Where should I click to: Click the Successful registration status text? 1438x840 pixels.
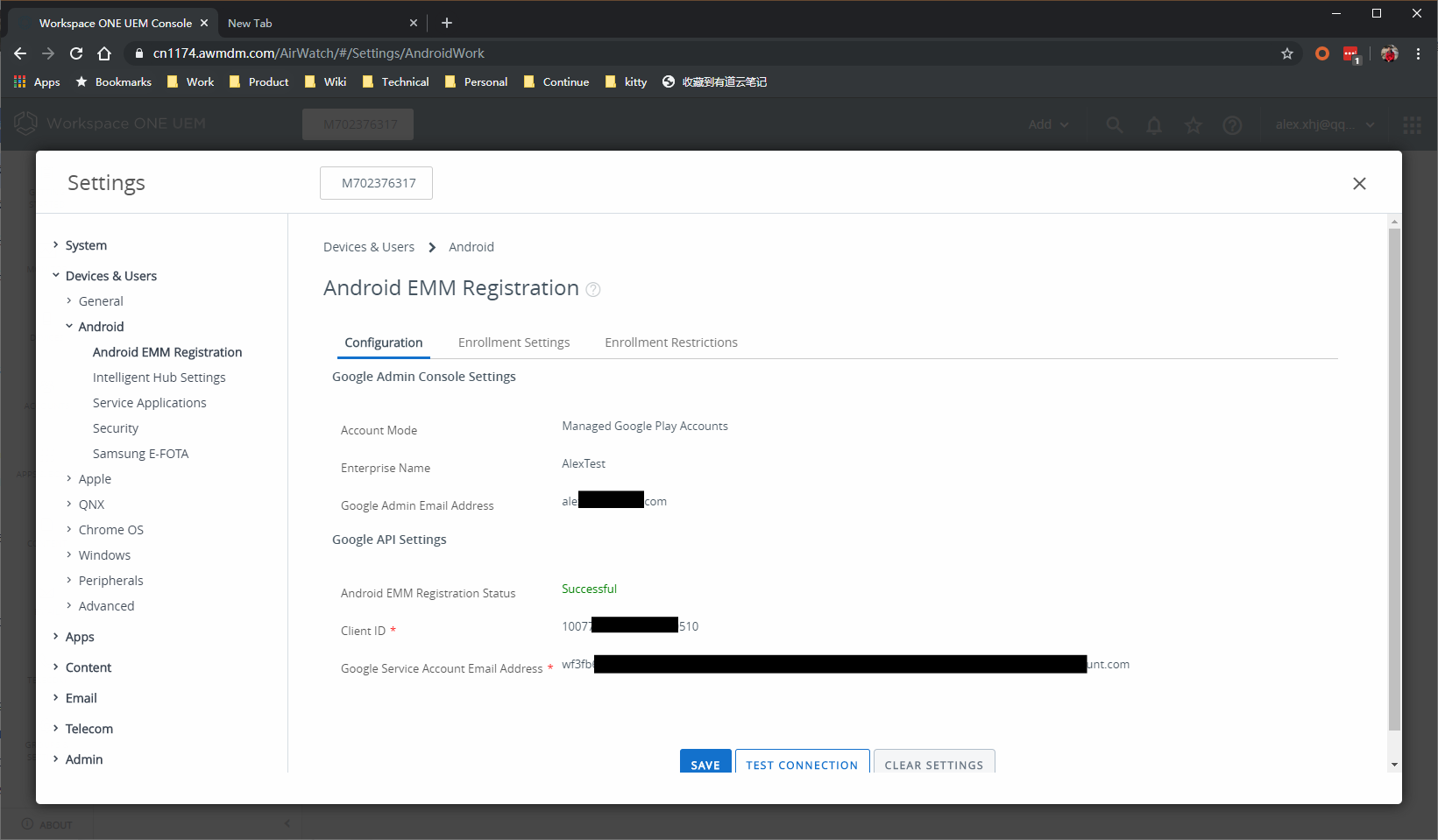pos(589,589)
